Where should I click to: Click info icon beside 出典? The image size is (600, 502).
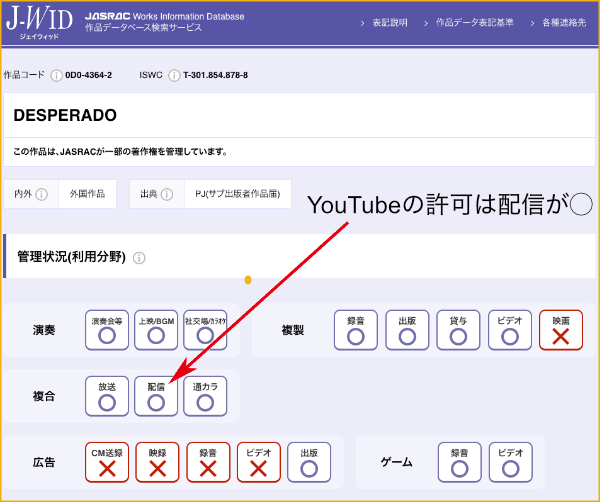pos(167,194)
